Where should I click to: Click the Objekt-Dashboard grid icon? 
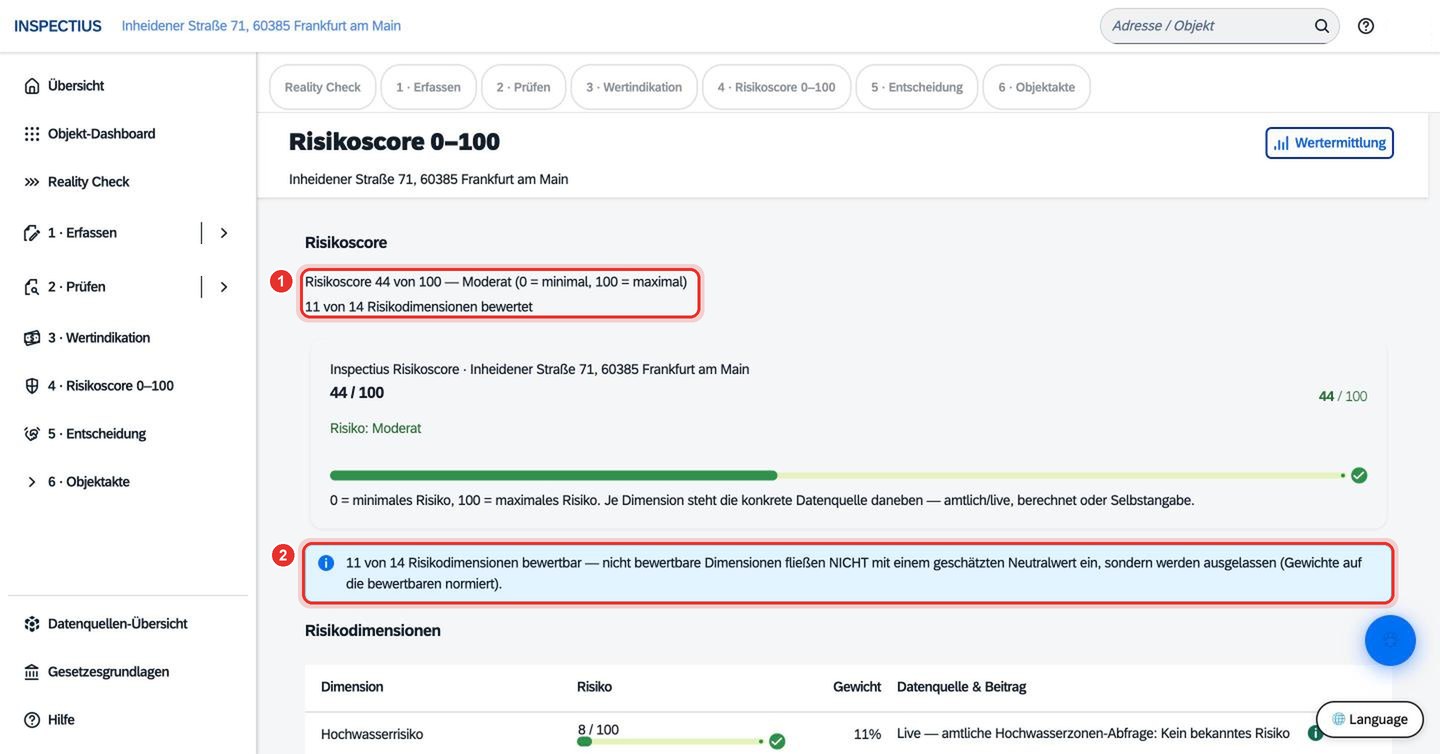click(x=32, y=134)
